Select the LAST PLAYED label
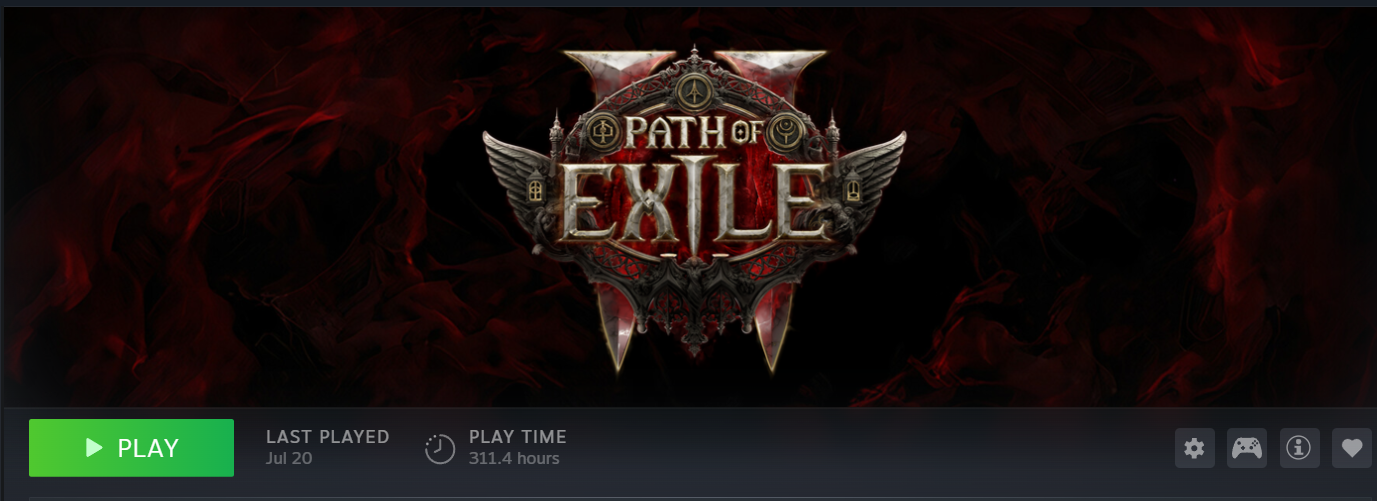This screenshot has width=1377, height=501. click(328, 437)
